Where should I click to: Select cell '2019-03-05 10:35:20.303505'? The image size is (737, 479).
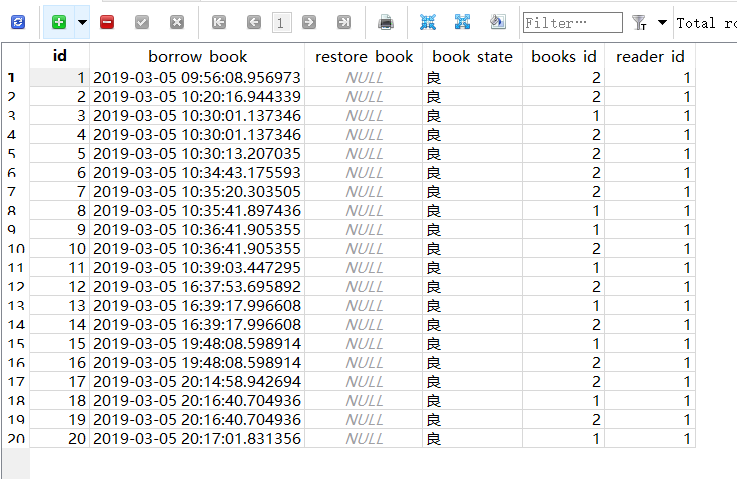pyautogui.click(x=197, y=192)
